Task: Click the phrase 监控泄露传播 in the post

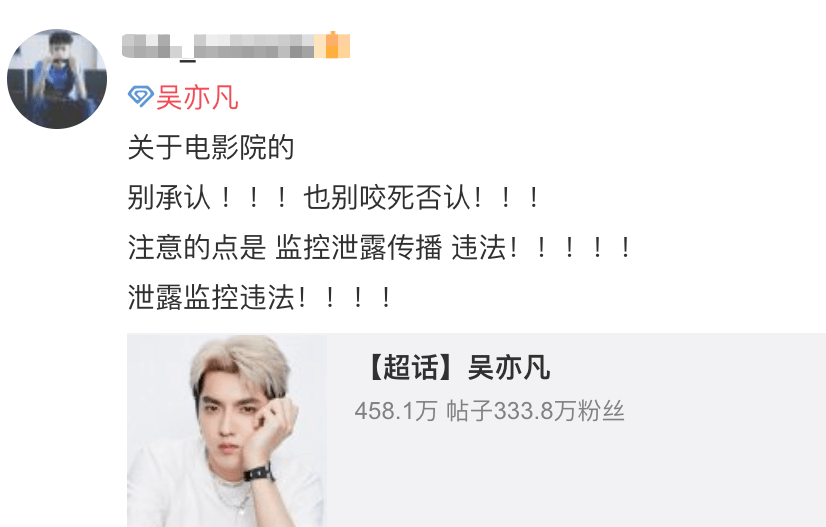Action: [x=359, y=248]
